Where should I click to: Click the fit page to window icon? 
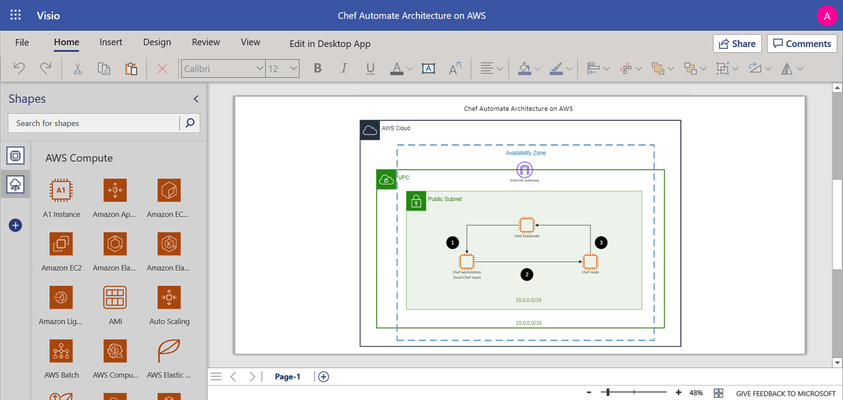pyautogui.click(x=718, y=393)
